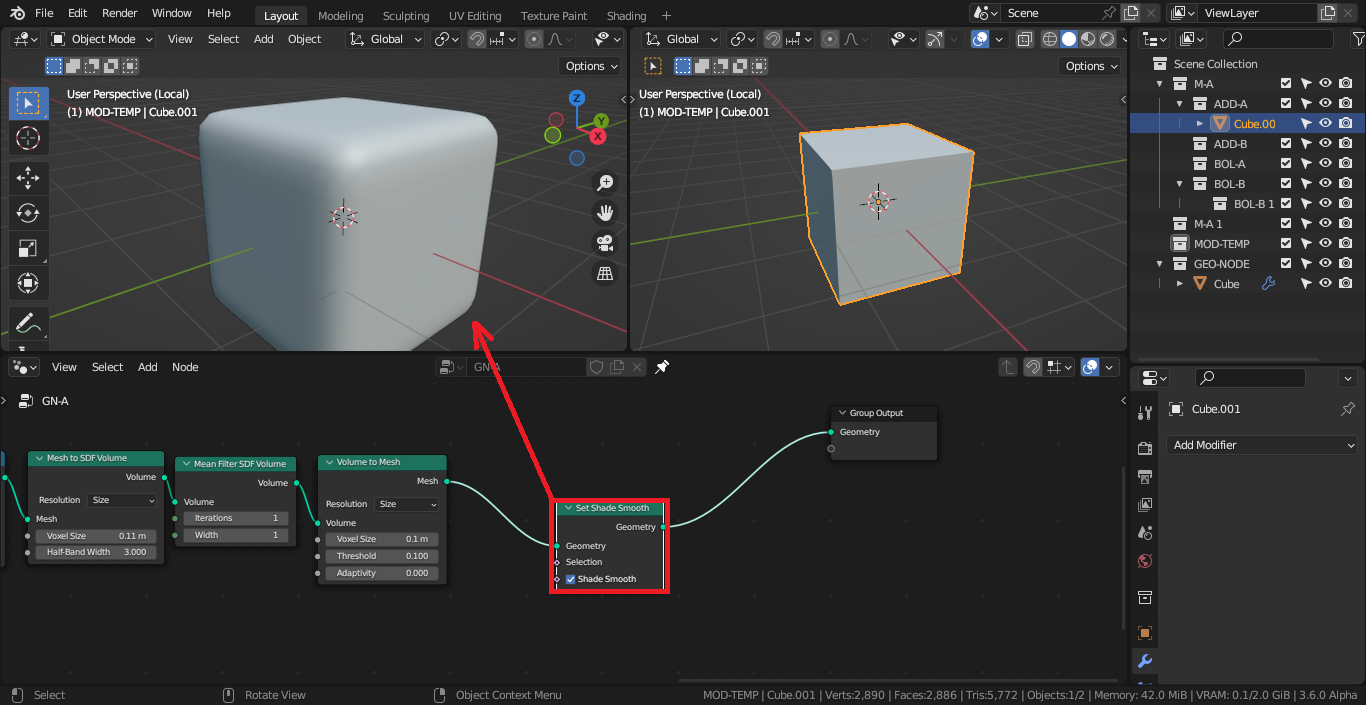The image size is (1366, 705).
Task: Uncheck ADD-B collection checkbox
Action: pos(1287,144)
